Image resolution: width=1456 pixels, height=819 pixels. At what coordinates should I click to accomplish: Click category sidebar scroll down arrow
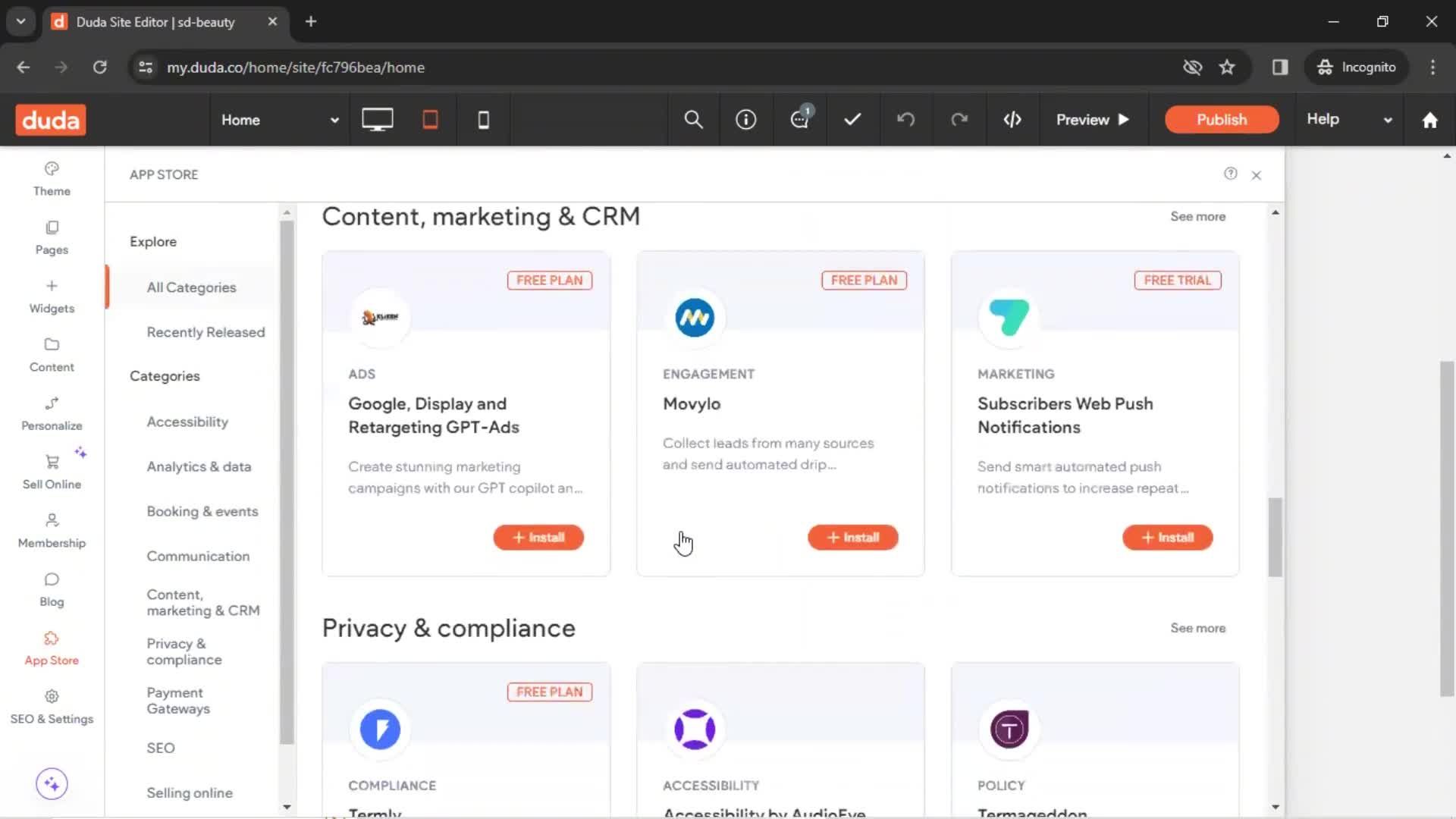click(x=287, y=807)
